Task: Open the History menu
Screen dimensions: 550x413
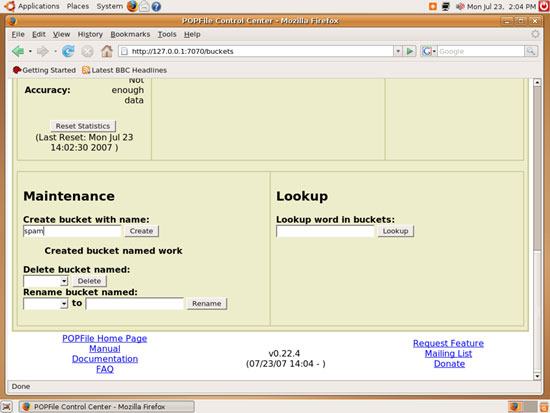Action: point(90,34)
